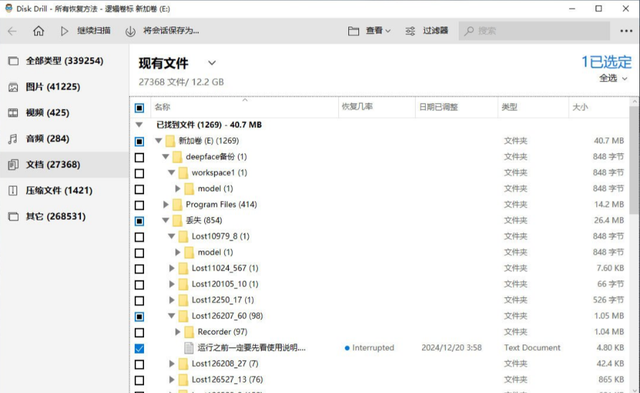The image size is (640, 393).
Task: Focus the search input field
Action: coord(534,31)
